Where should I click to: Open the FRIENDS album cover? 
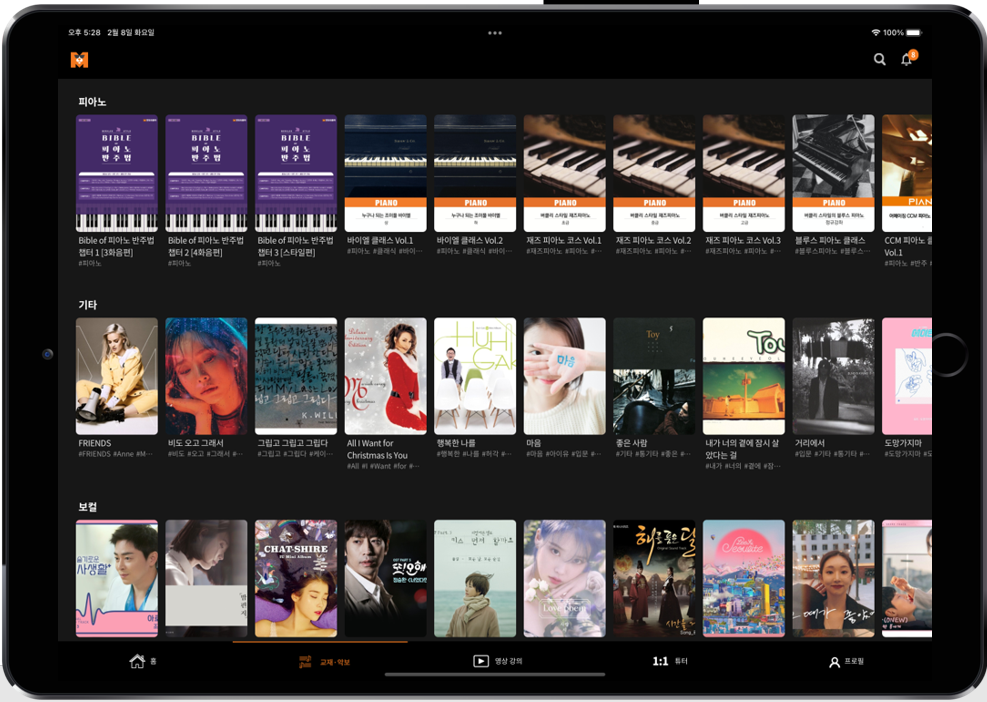point(117,376)
